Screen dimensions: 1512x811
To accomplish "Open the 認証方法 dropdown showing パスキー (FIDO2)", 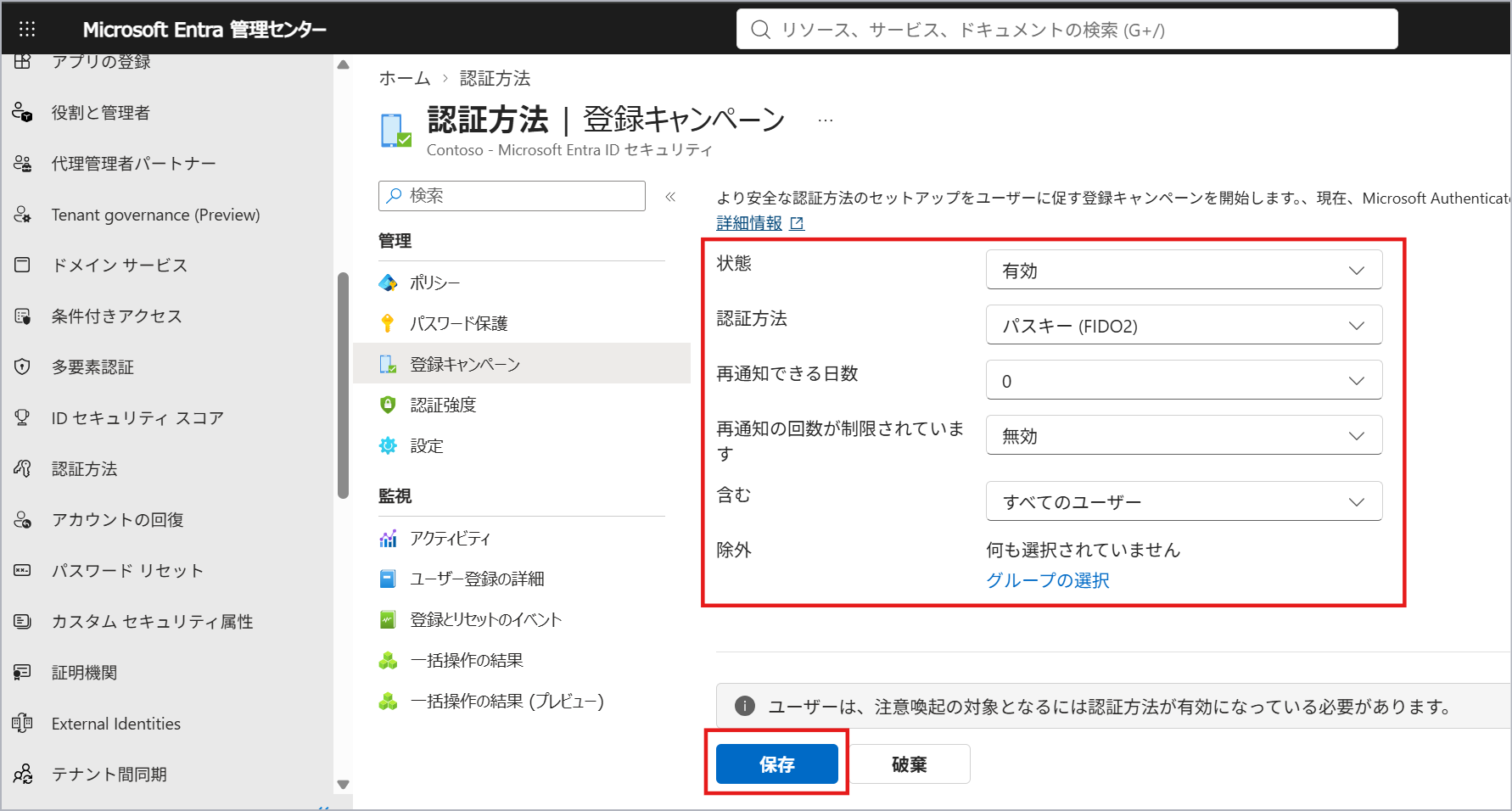I will (x=1184, y=325).
